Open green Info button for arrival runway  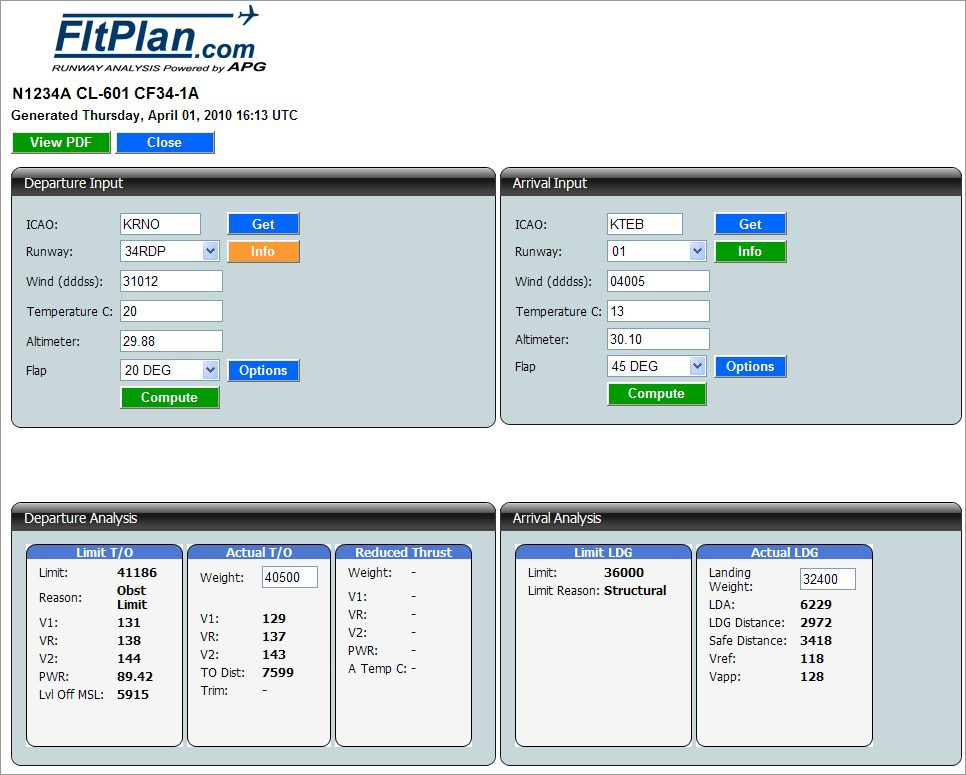point(750,251)
